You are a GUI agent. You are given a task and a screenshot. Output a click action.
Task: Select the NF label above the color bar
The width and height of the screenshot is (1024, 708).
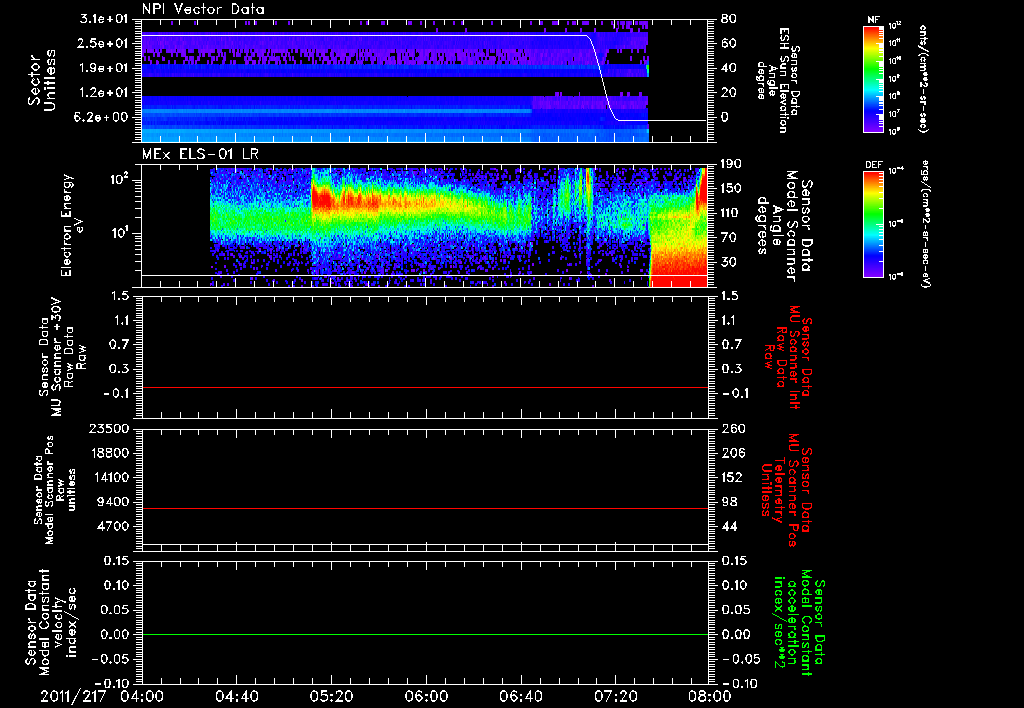pyautogui.click(x=873, y=20)
